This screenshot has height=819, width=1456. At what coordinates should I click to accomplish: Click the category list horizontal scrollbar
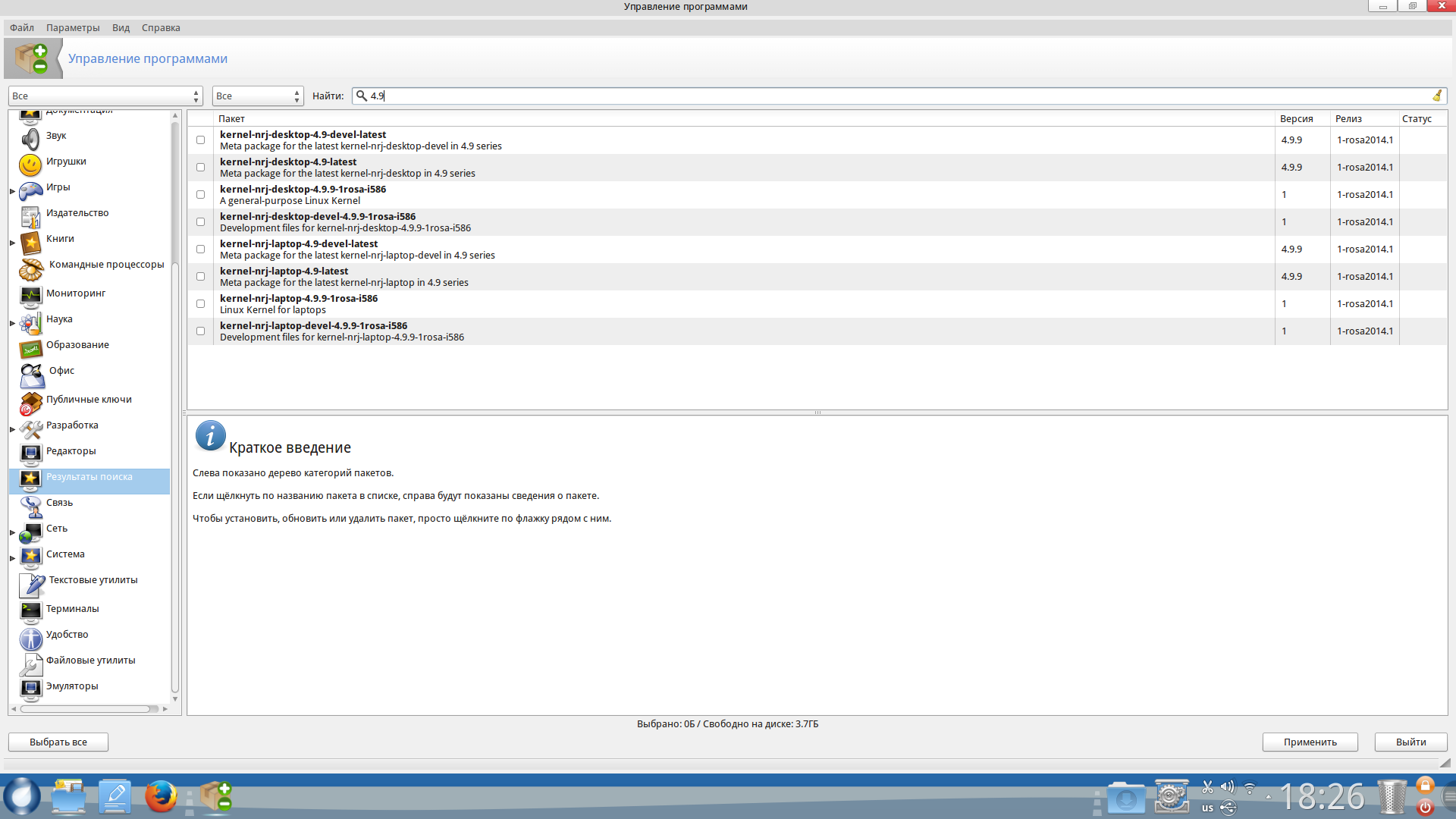click(x=85, y=709)
